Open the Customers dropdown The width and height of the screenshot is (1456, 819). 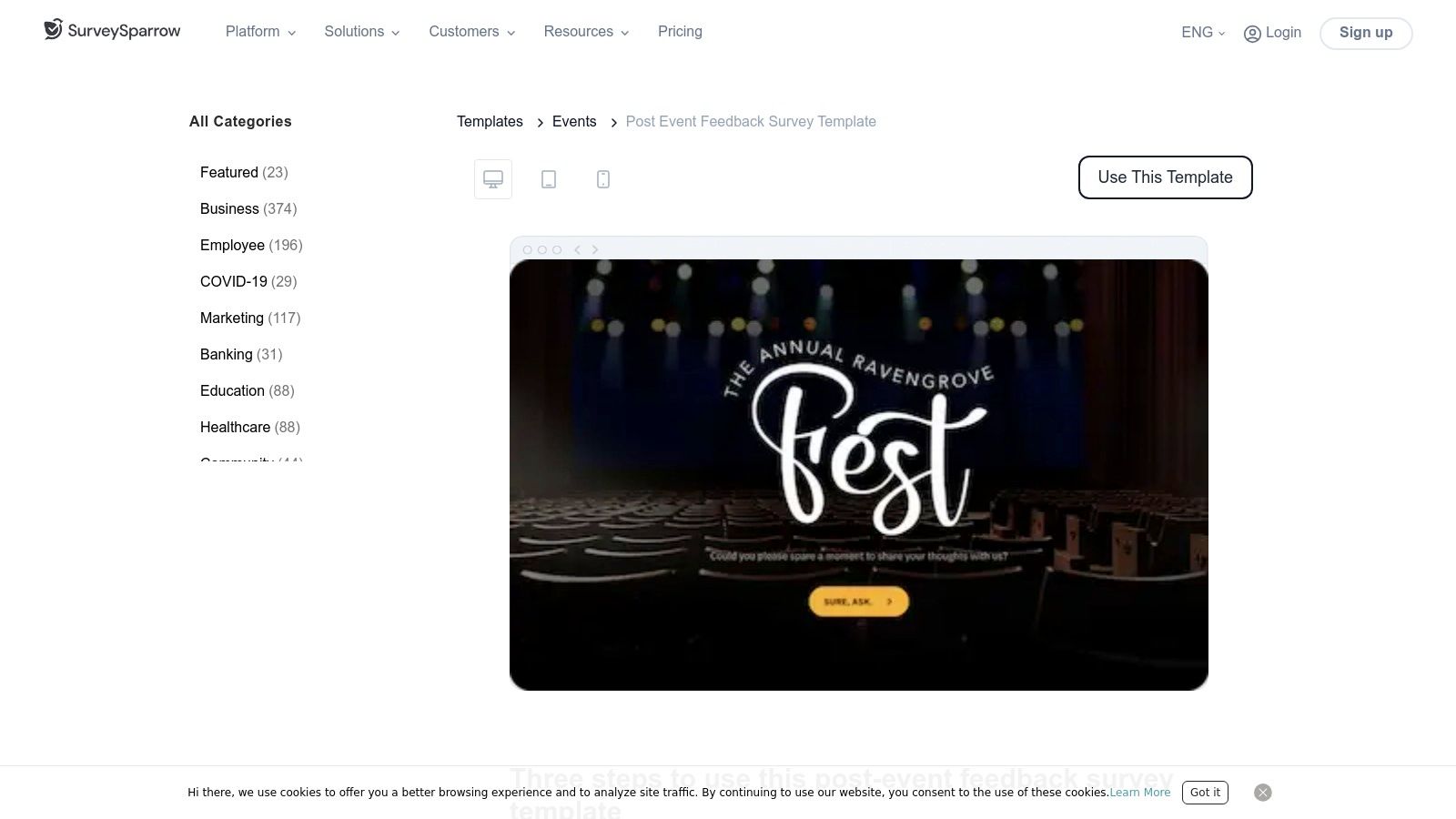[472, 32]
